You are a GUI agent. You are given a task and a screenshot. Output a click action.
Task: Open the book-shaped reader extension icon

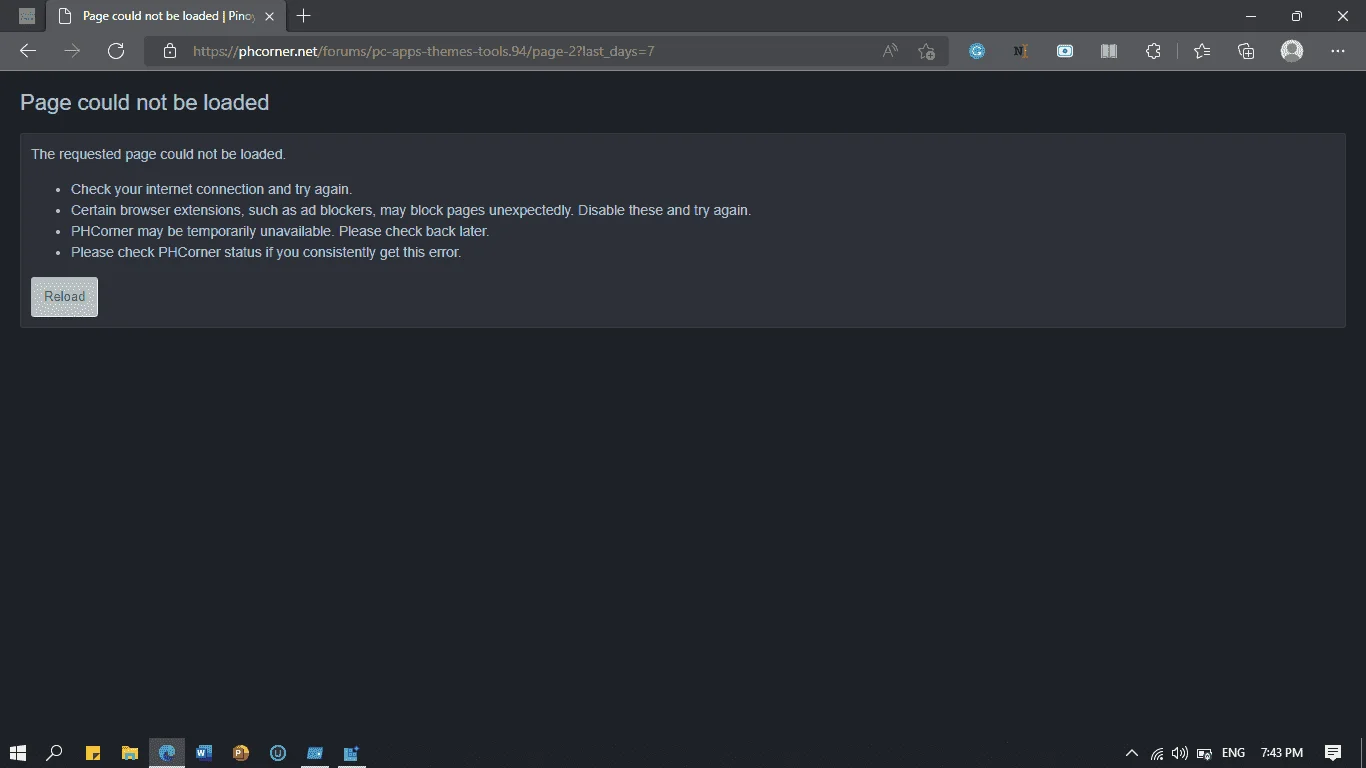[1109, 51]
